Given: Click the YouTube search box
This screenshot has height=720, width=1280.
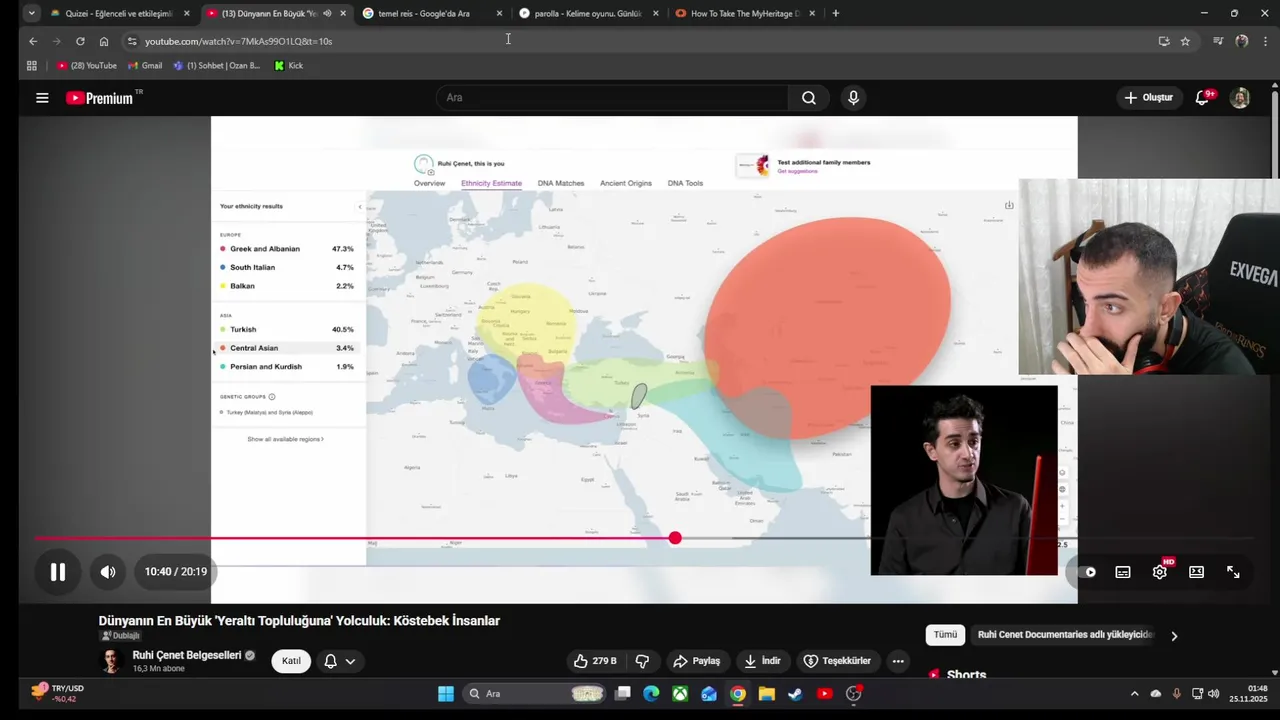Looking at the screenshot, I should (612, 98).
